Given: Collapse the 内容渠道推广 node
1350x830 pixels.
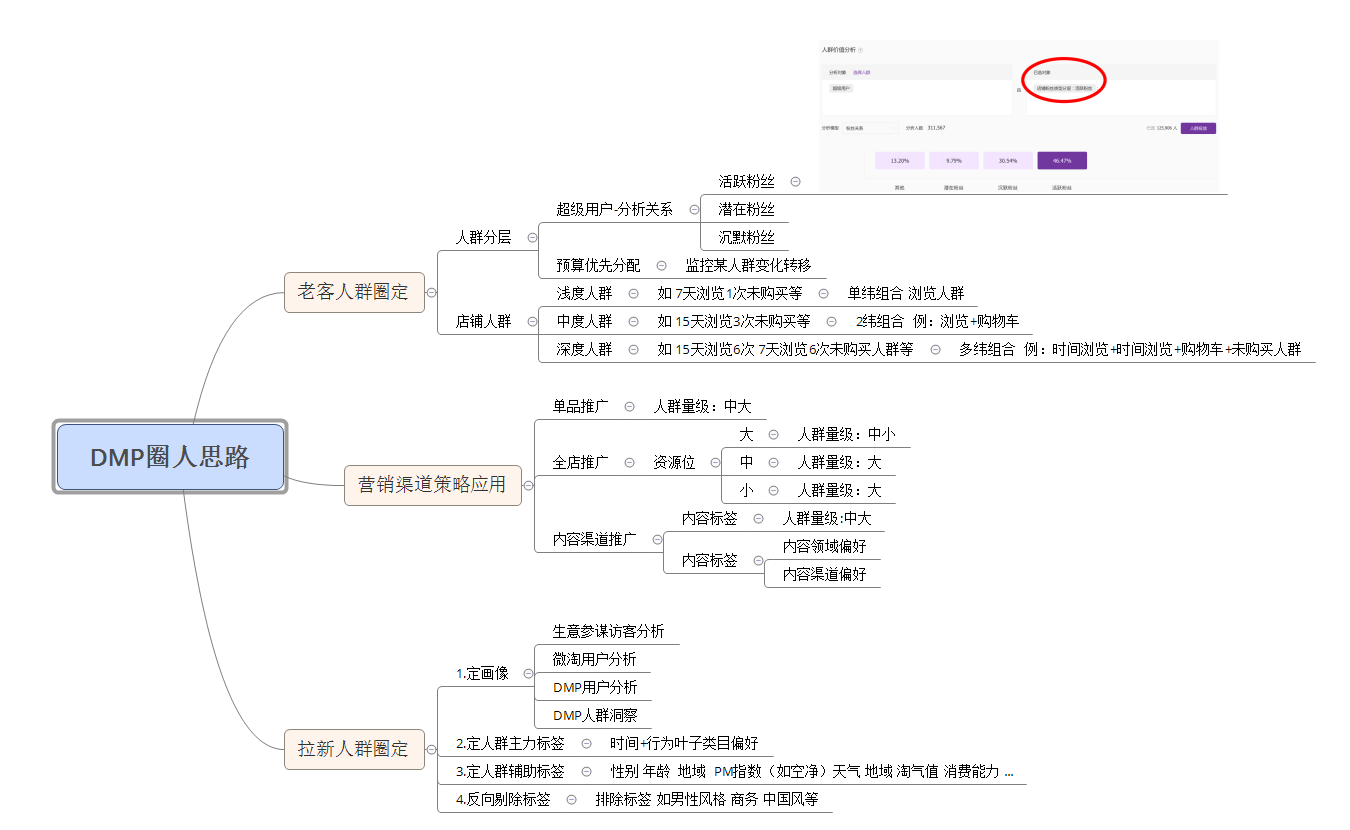Looking at the screenshot, I should click(x=657, y=540).
